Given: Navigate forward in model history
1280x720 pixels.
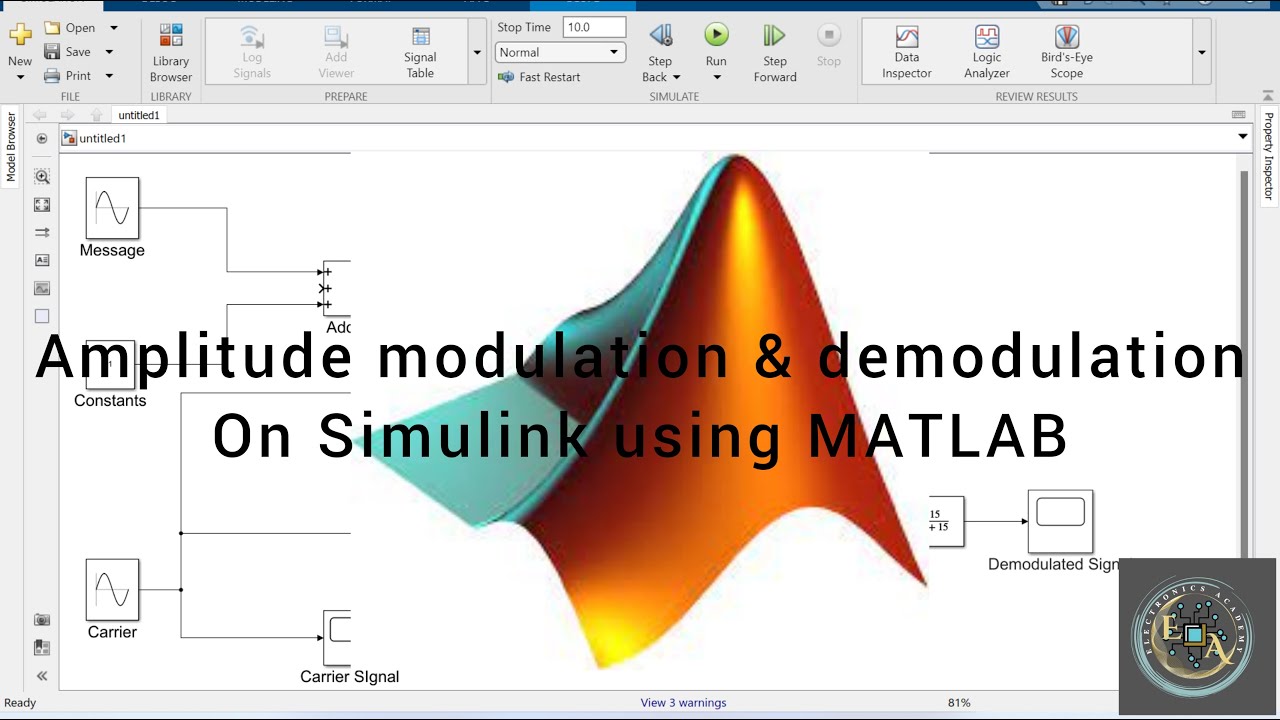Looking at the screenshot, I should coord(68,115).
